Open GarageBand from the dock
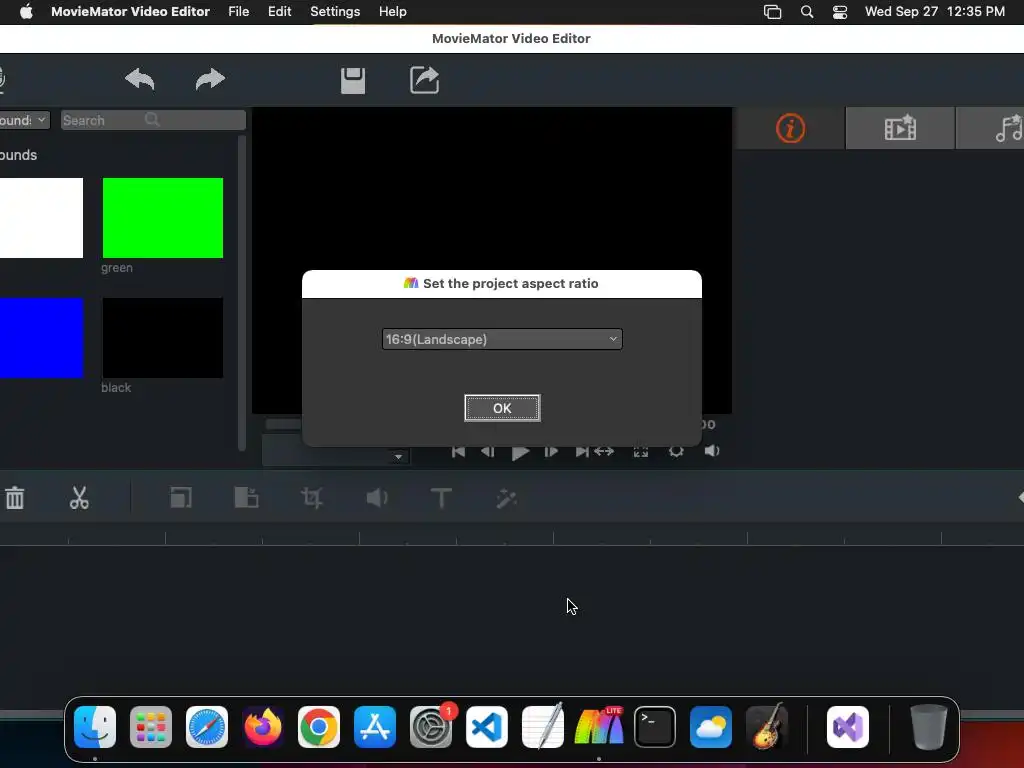 click(767, 727)
